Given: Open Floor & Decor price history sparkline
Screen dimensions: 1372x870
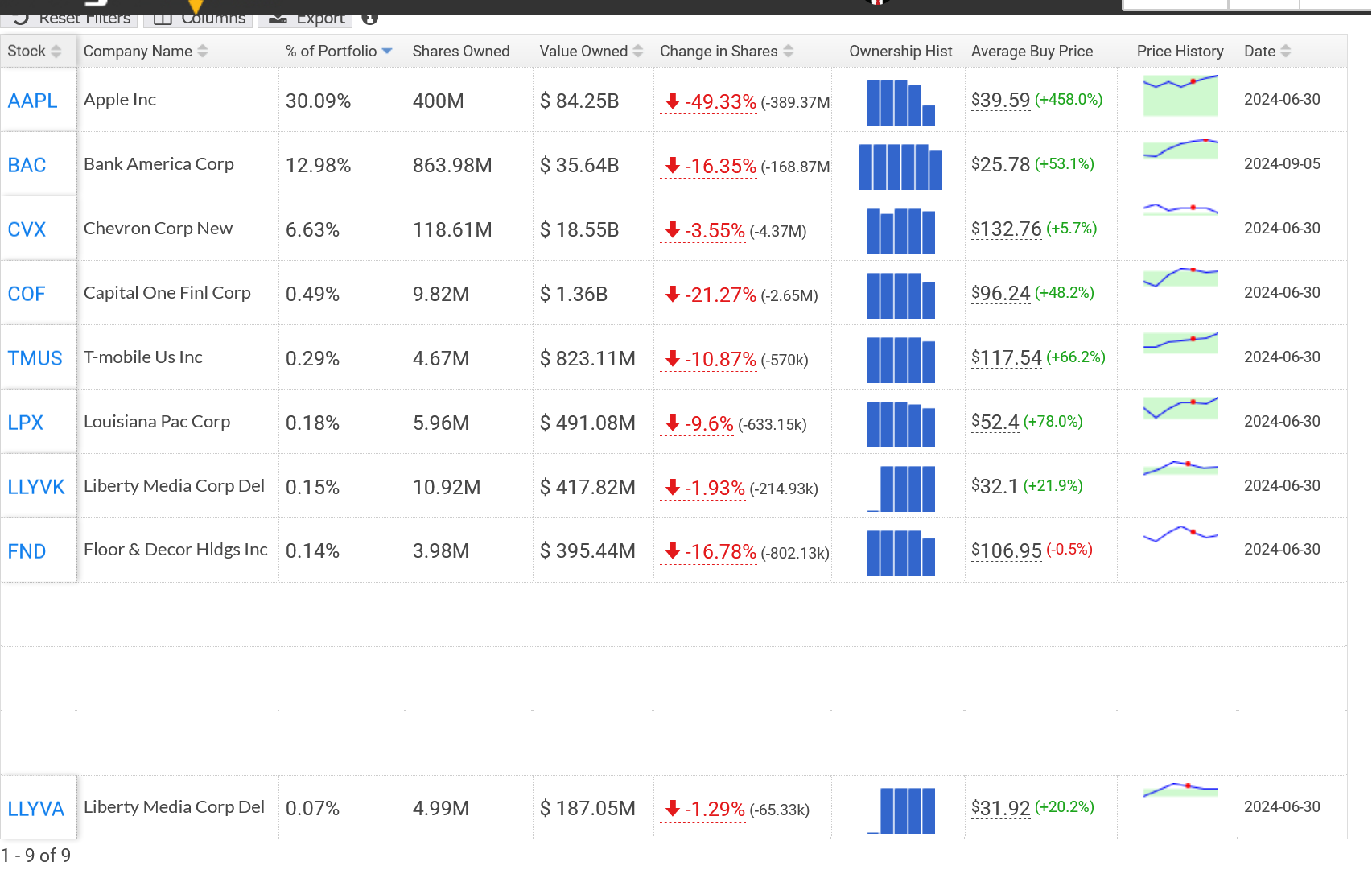Looking at the screenshot, I should tap(1180, 534).
